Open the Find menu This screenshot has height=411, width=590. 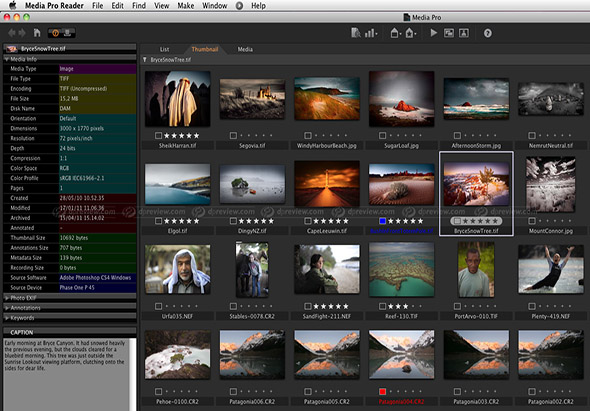[139, 6]
